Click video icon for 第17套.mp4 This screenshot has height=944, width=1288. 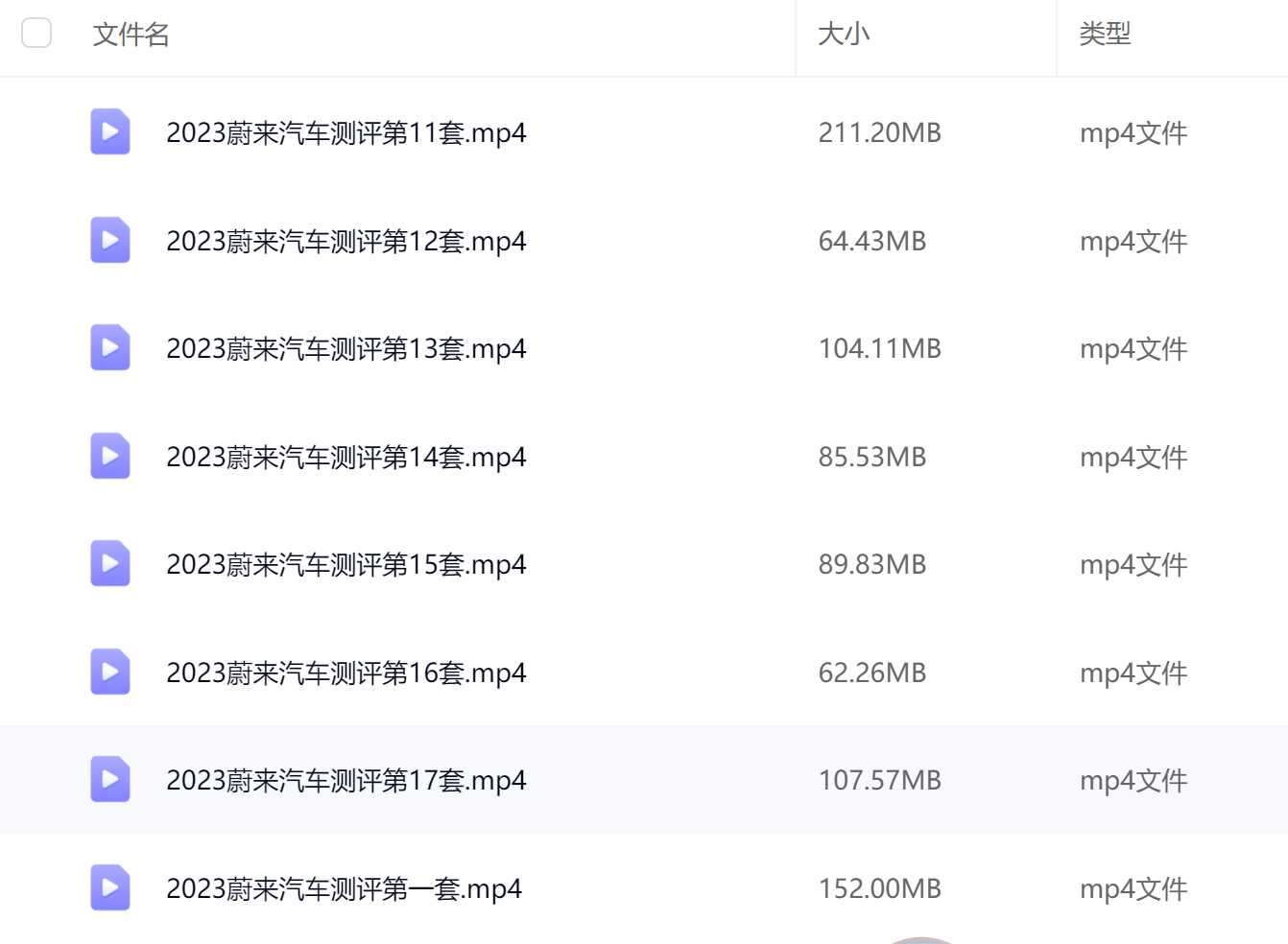point(110,780)
